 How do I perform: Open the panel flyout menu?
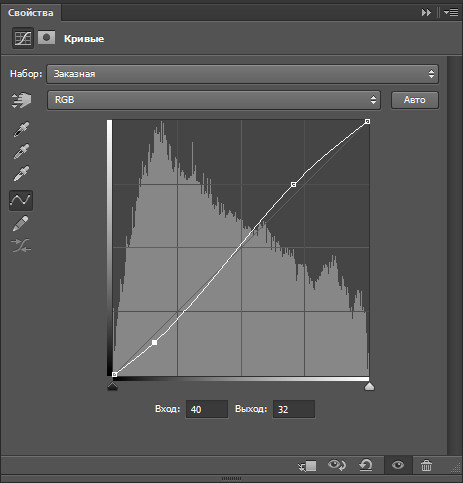click(x=451, y=13)
